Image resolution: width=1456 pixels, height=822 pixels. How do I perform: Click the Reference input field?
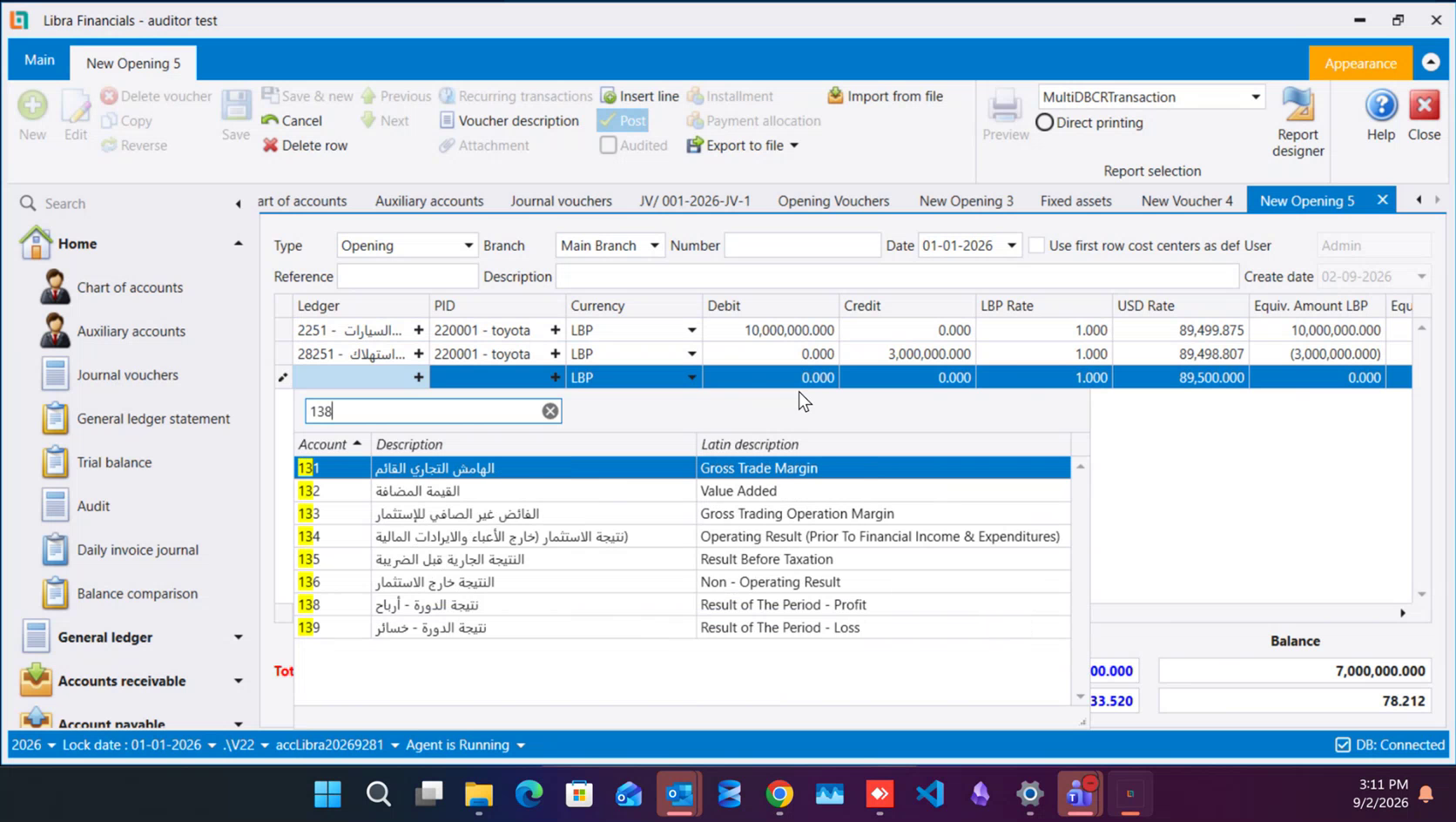tap(408, 276)
